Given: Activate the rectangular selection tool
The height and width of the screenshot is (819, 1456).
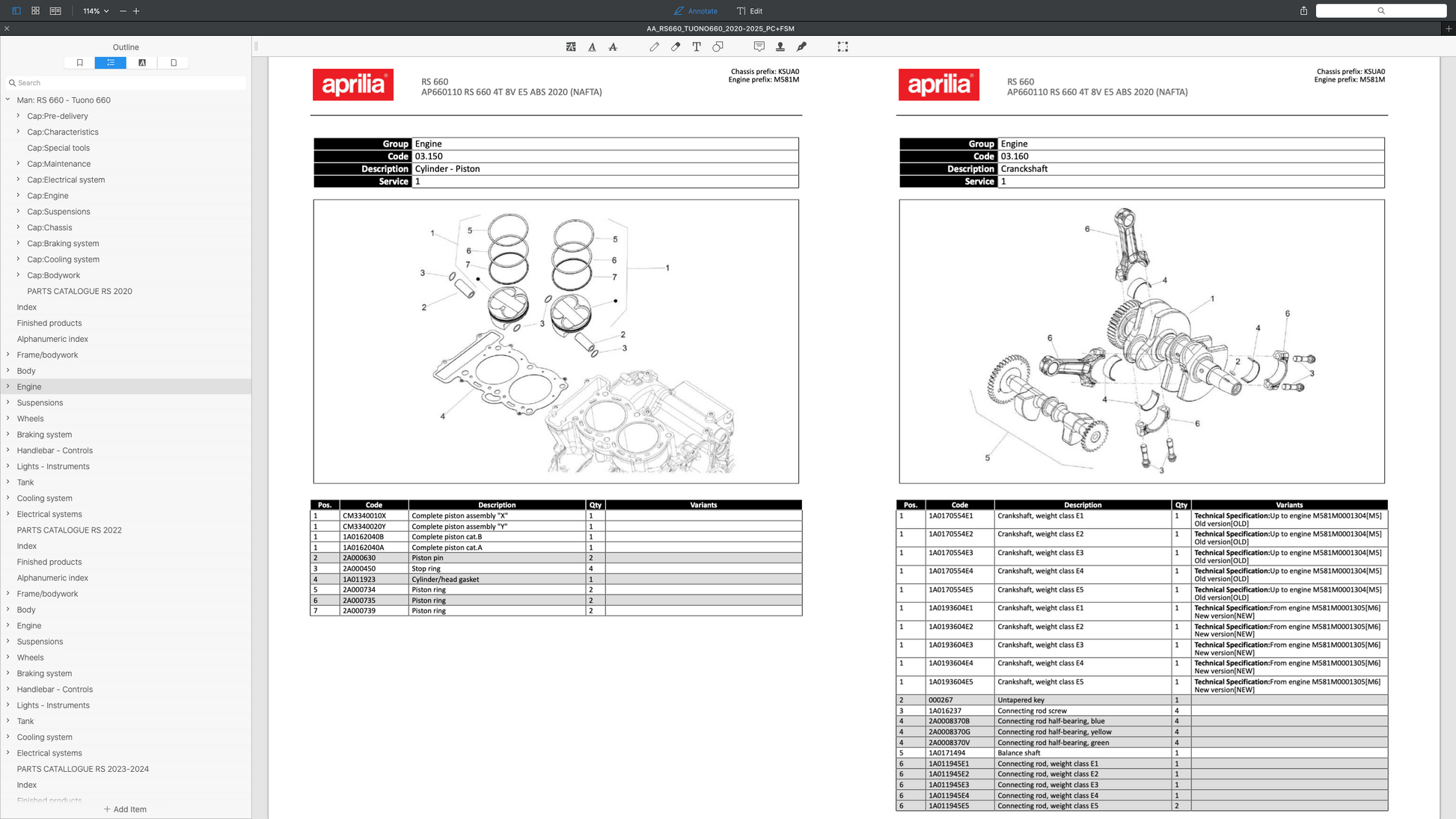Looking at the screenshot, I should point(842,46).
